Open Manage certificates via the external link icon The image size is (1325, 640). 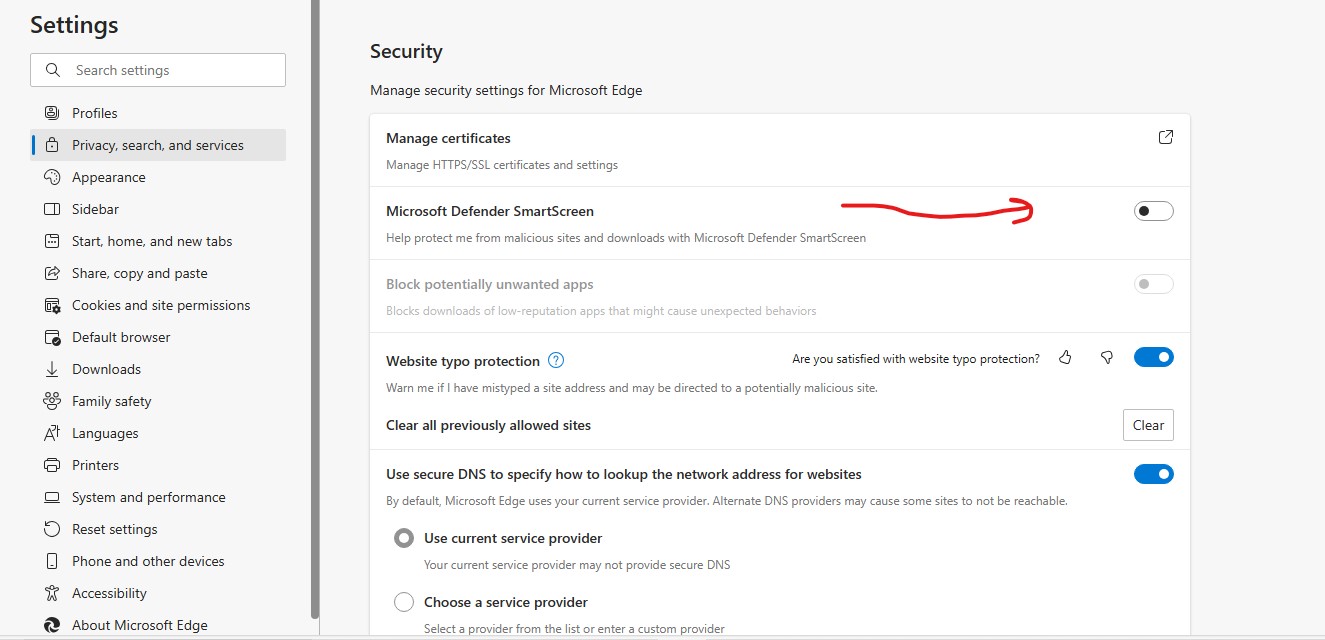(1165, 137)
